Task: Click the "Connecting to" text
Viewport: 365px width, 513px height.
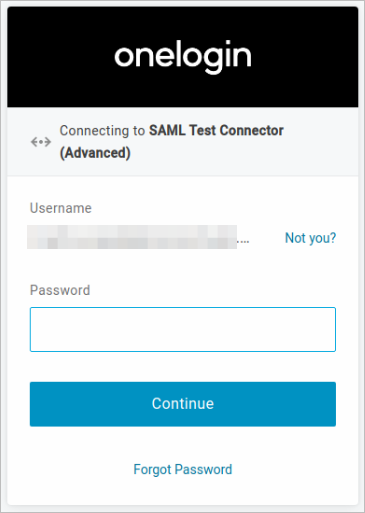Action: 102,131
